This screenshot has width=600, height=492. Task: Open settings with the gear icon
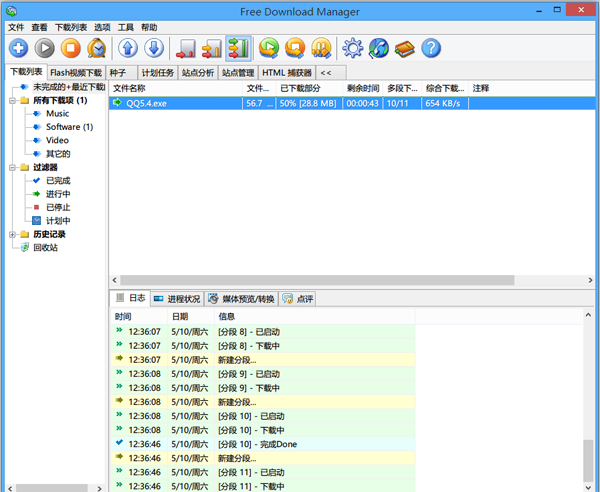pyautogui.click(x=352, y=47)
